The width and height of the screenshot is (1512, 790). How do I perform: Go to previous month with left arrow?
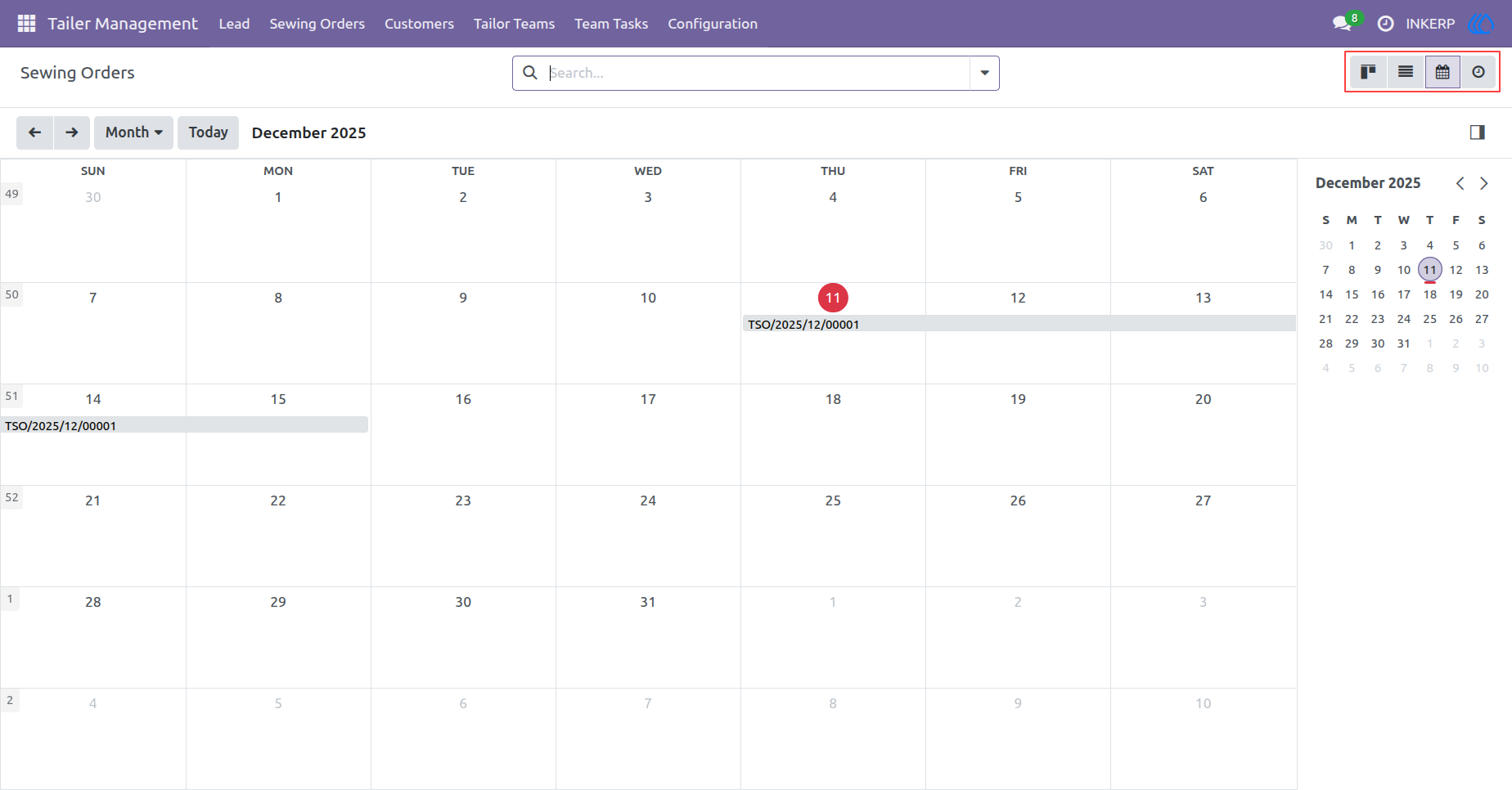click(x=34, y=132)
